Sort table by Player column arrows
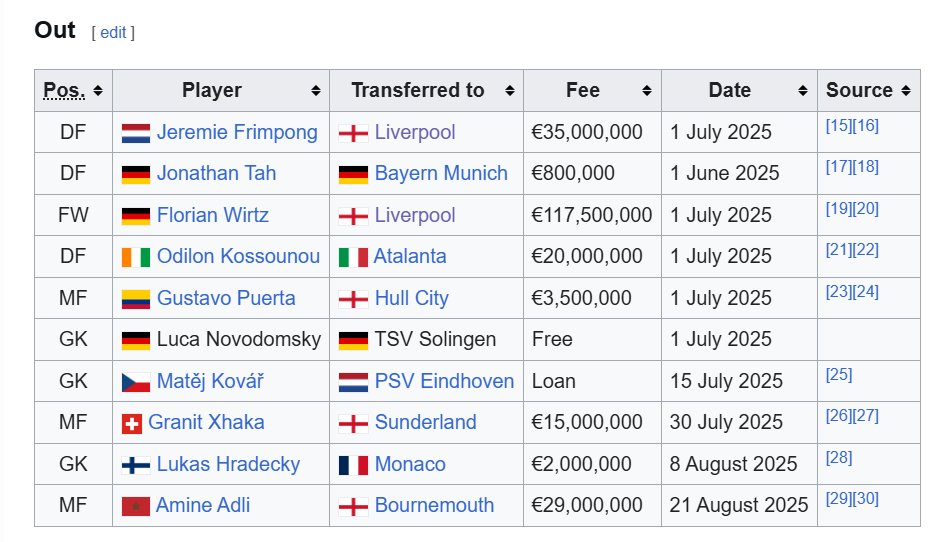This screenshot has height=542, width=934. pyautogui.click(x=316, y=91)
